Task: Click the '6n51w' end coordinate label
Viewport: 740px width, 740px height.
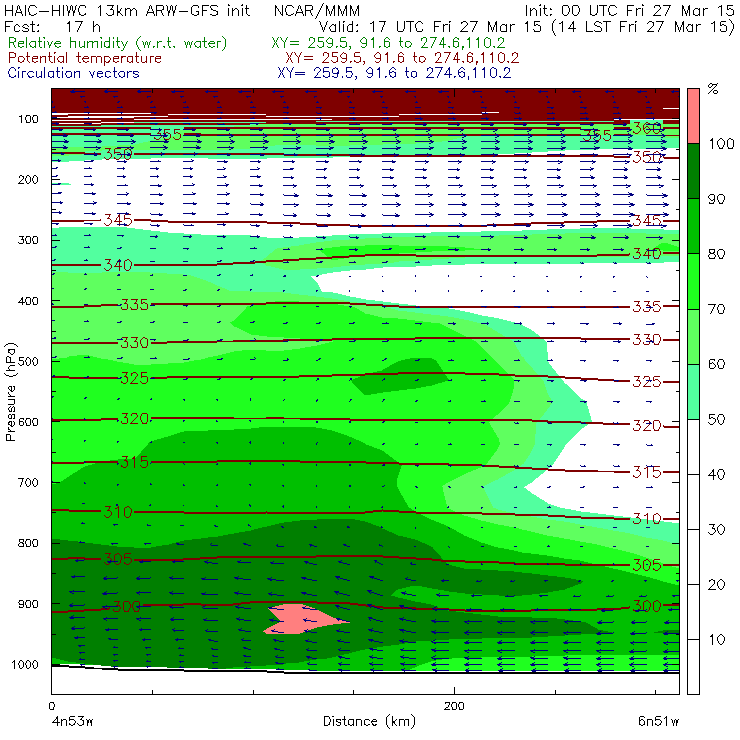Action: [658, 721]
